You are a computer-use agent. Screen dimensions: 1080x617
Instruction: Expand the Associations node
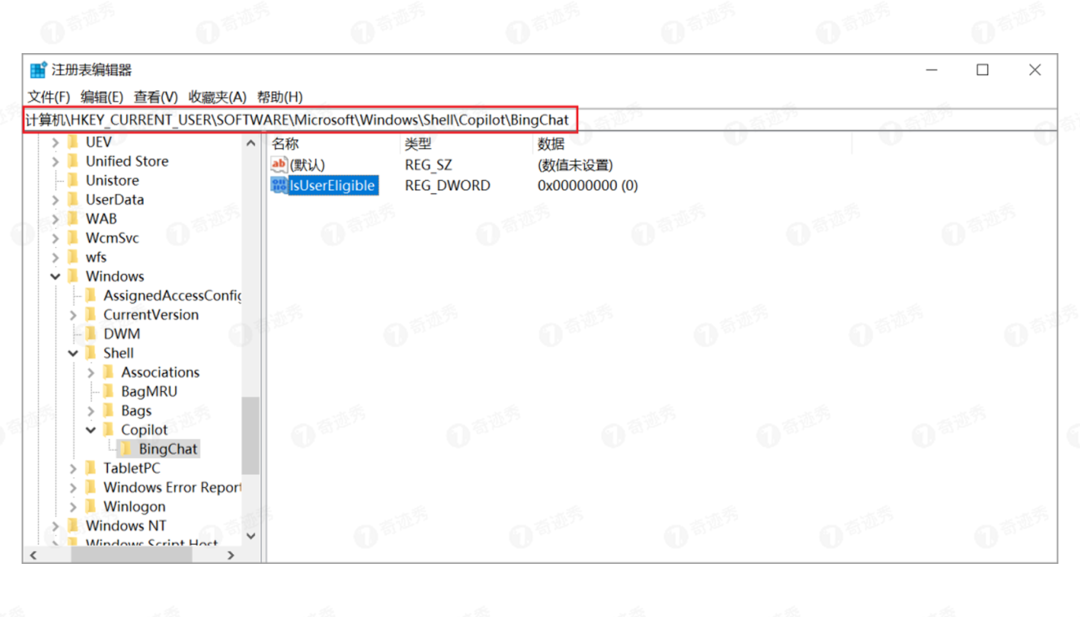(x=92, y=373)
